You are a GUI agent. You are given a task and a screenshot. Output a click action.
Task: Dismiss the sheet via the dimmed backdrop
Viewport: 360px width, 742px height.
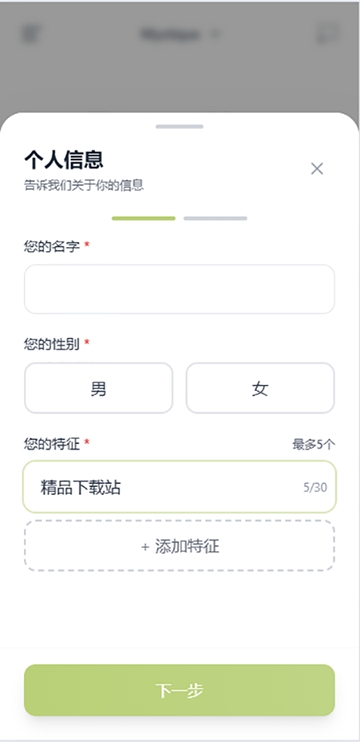point(180,76)
